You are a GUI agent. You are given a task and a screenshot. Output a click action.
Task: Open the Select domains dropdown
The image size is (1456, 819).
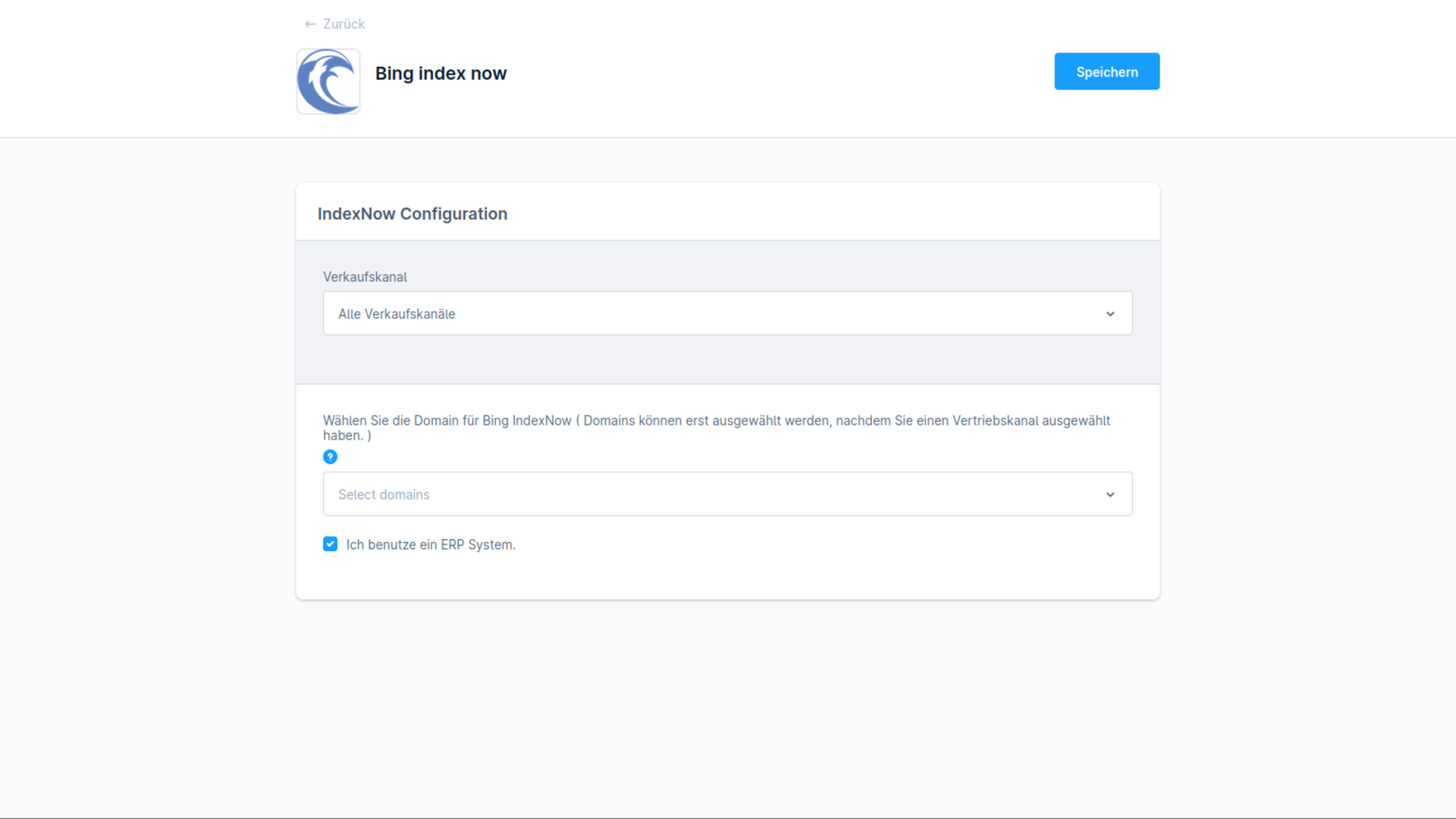726,494
